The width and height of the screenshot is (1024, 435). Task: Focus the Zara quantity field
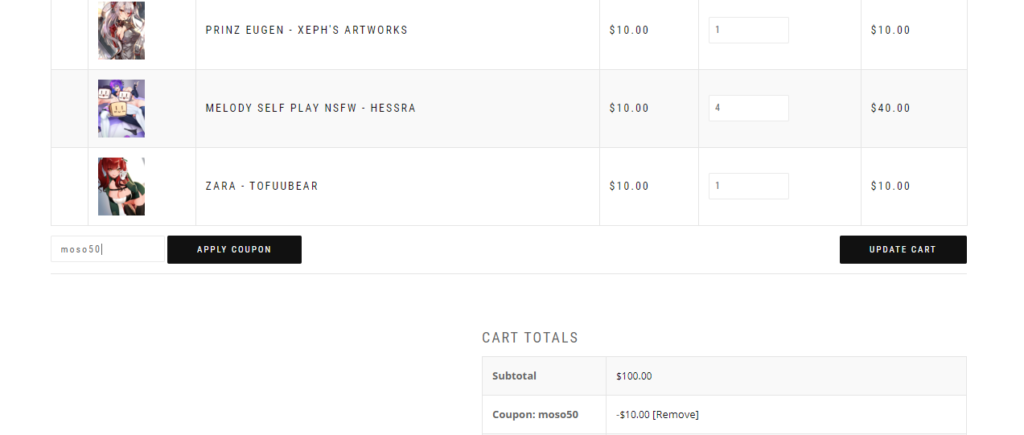[x=748, y=186]
